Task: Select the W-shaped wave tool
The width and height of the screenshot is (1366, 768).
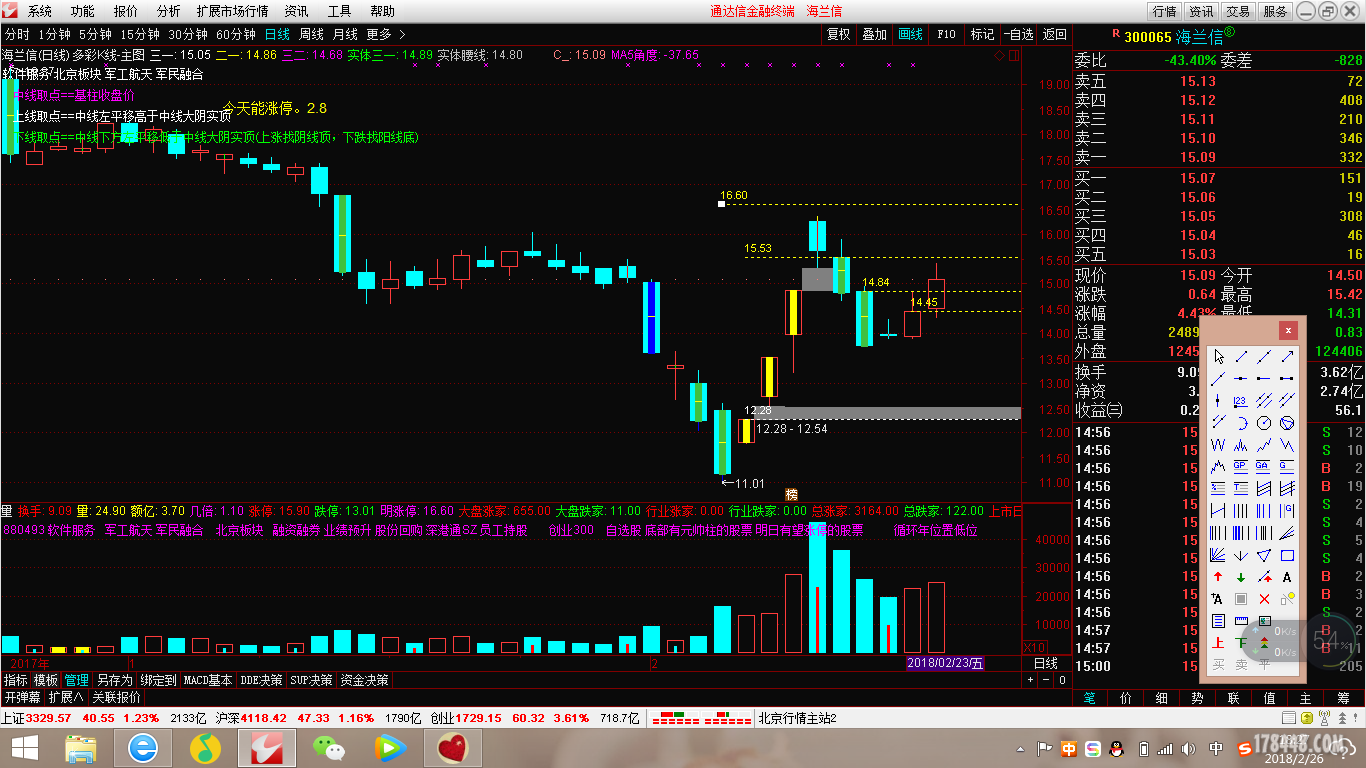Action: (x=1218, y=445)
